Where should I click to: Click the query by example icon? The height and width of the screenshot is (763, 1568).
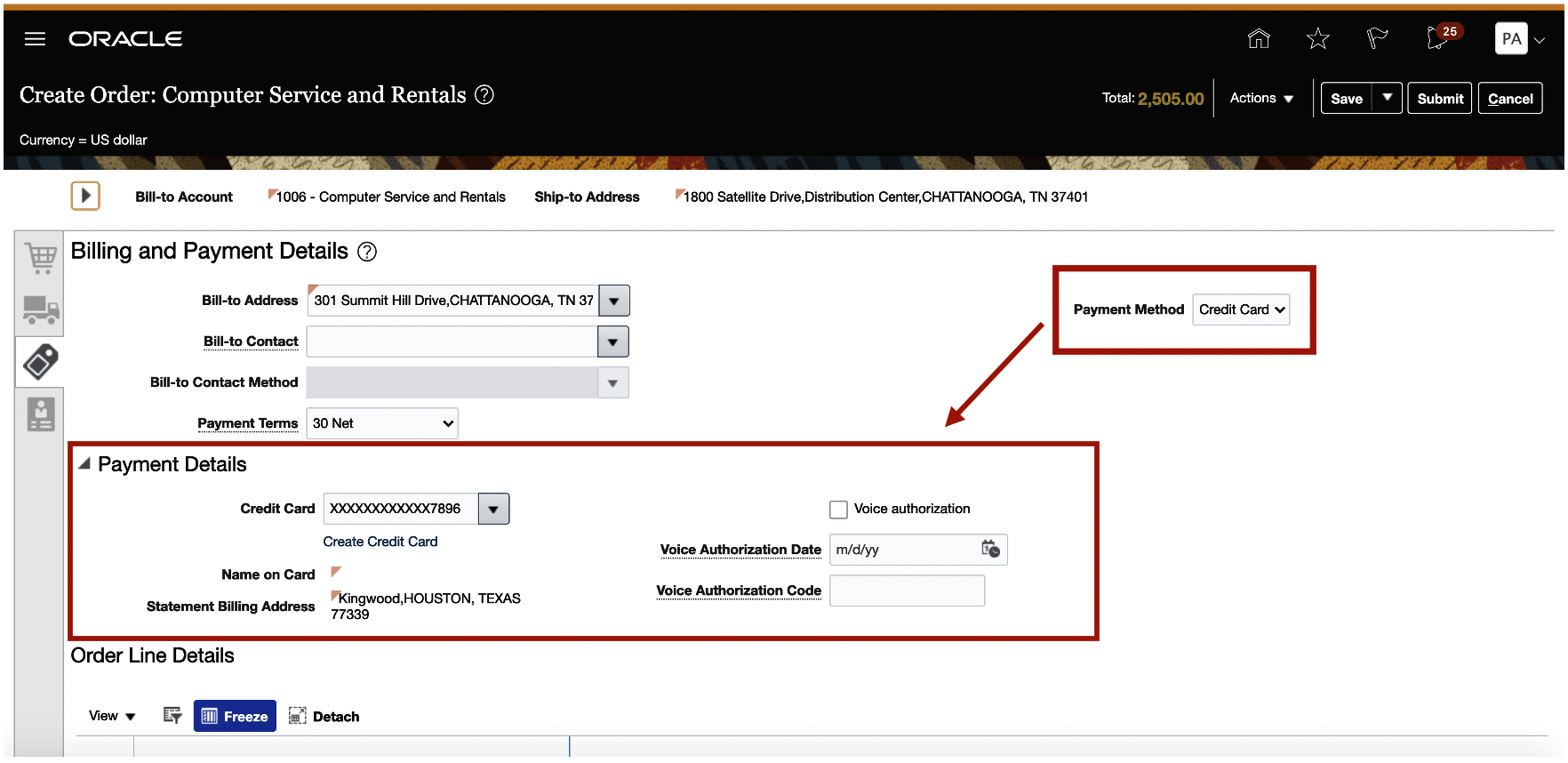click(172, 715)
